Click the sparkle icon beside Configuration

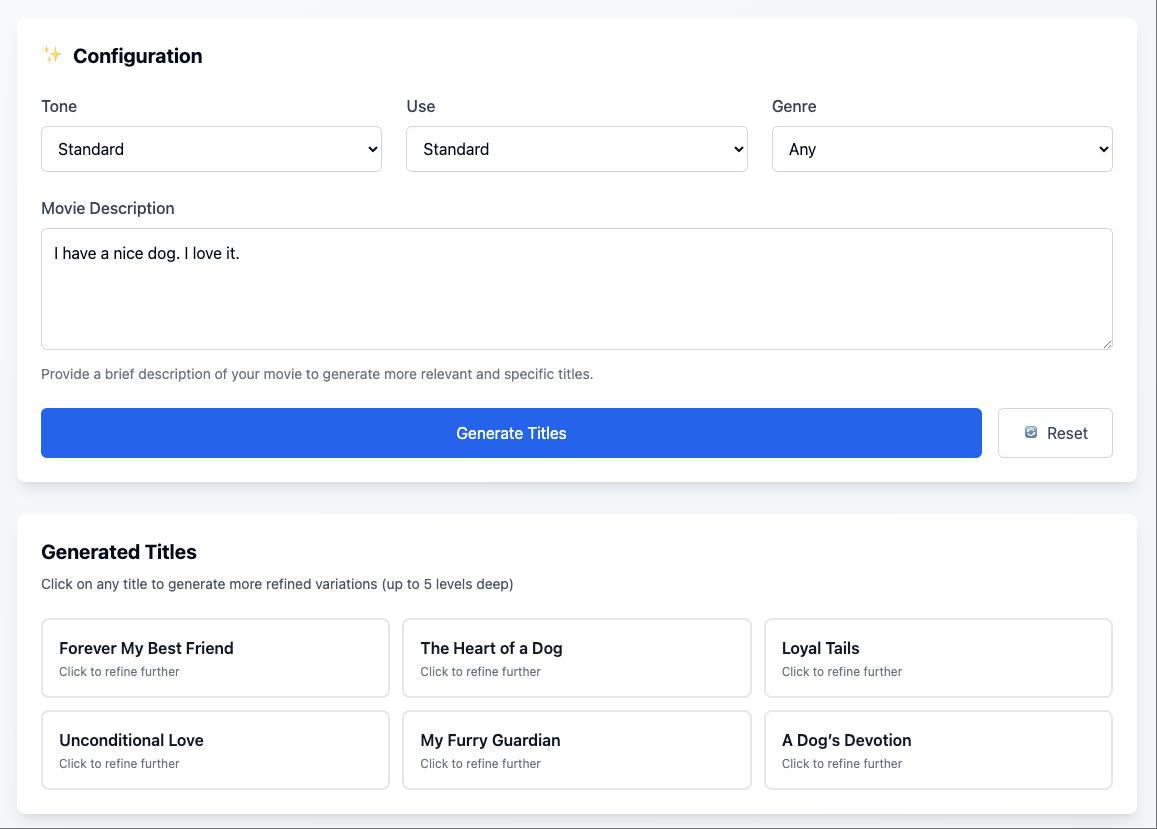[52, 55]
